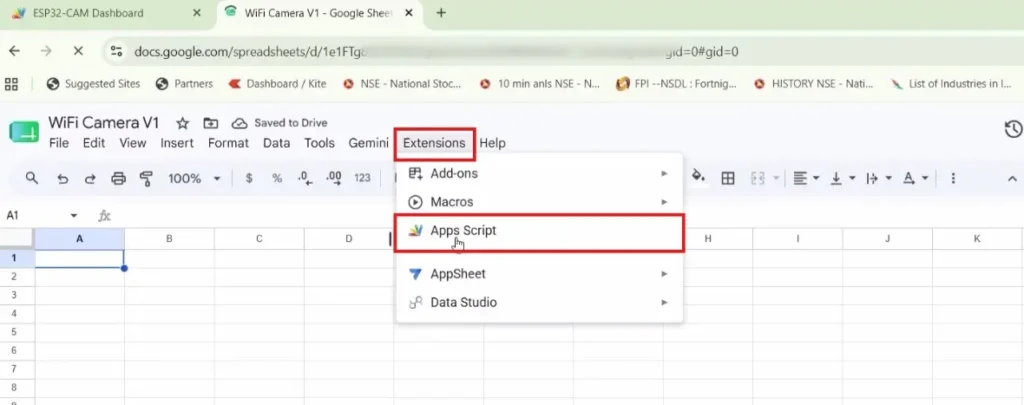Viewport: 1024px width, 405px height.
Task: Star the WiFi Camera V1 document
Action: pos(183,123)
